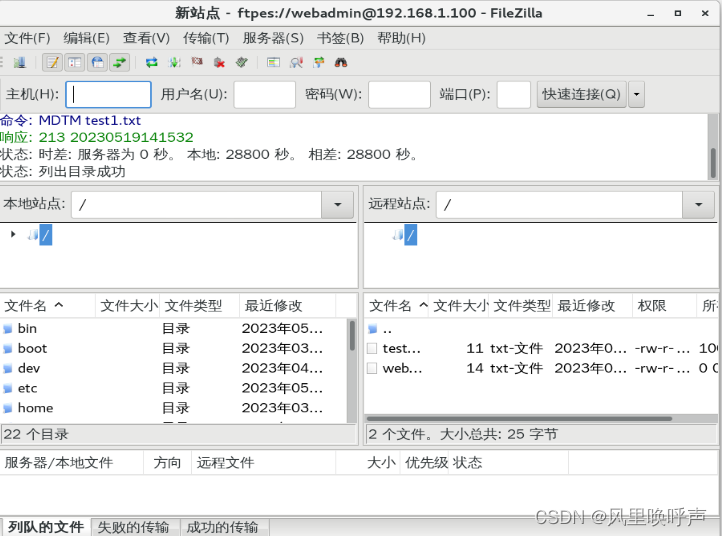Click 服务器/本地文件 queue column header
Viewport: 722px width, 536px height.
tap(72, 462)
